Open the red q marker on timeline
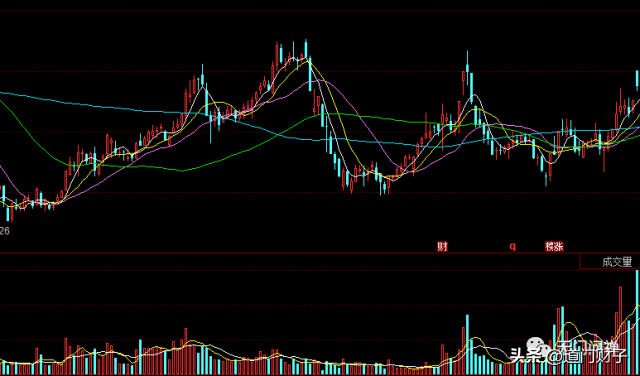 512,246
